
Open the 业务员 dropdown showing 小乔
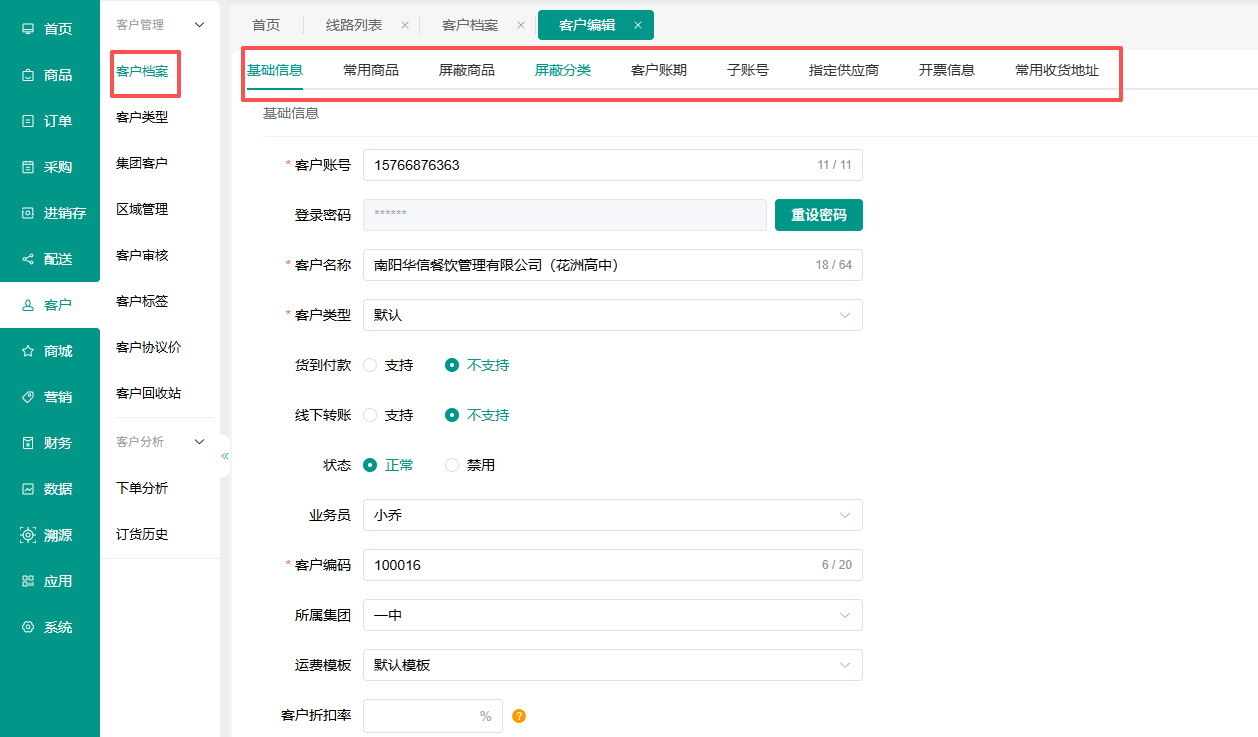tap(612, 515)
